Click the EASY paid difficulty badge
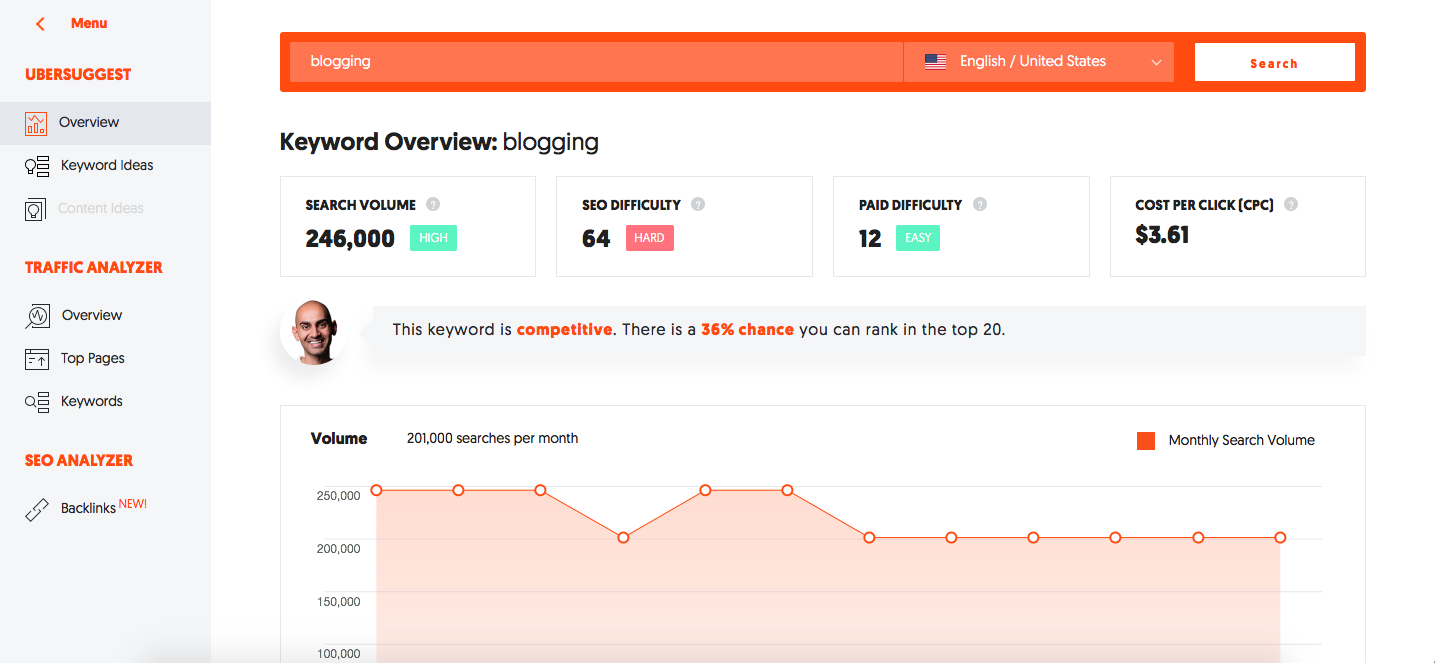This screenshot has width=1435, height=663. [x=918, y=238]
